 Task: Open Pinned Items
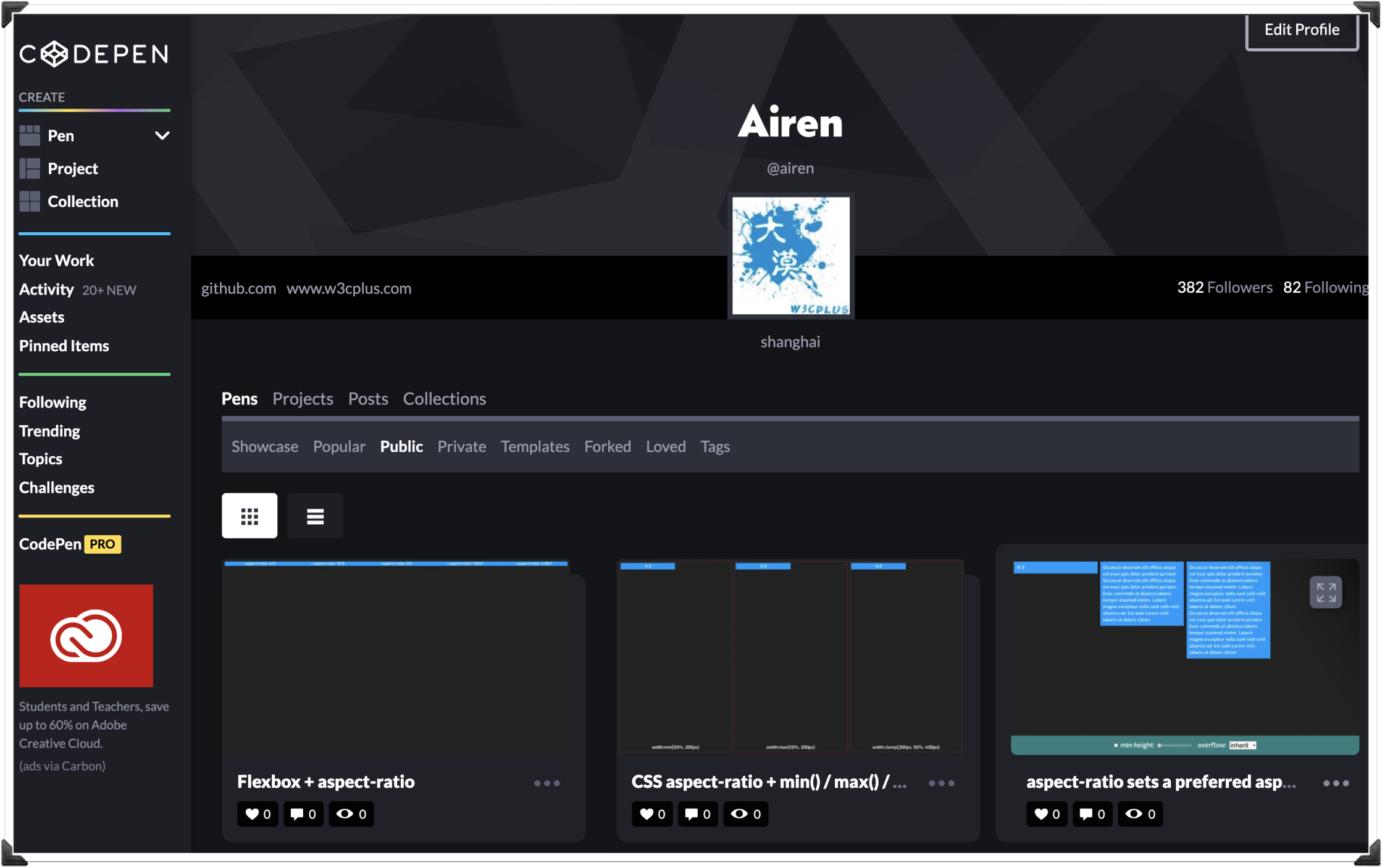point(64,346)
